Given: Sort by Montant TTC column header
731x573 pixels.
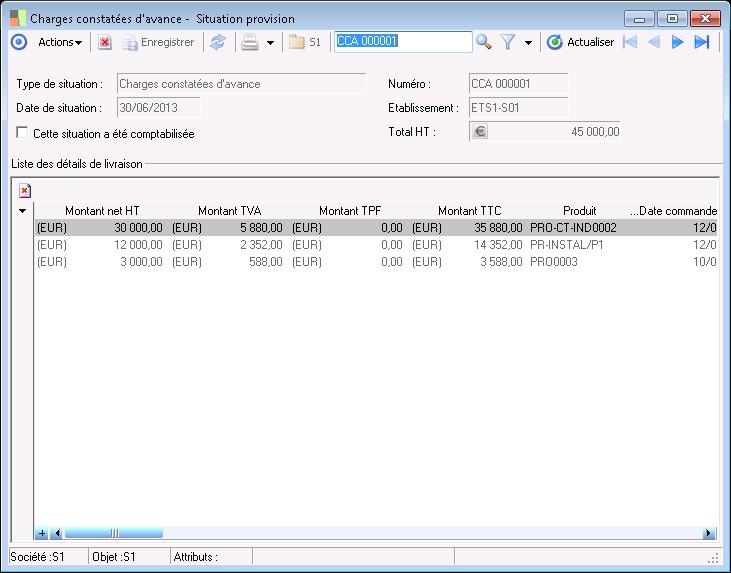Looking at the screenshot, I should coord(469,211).
